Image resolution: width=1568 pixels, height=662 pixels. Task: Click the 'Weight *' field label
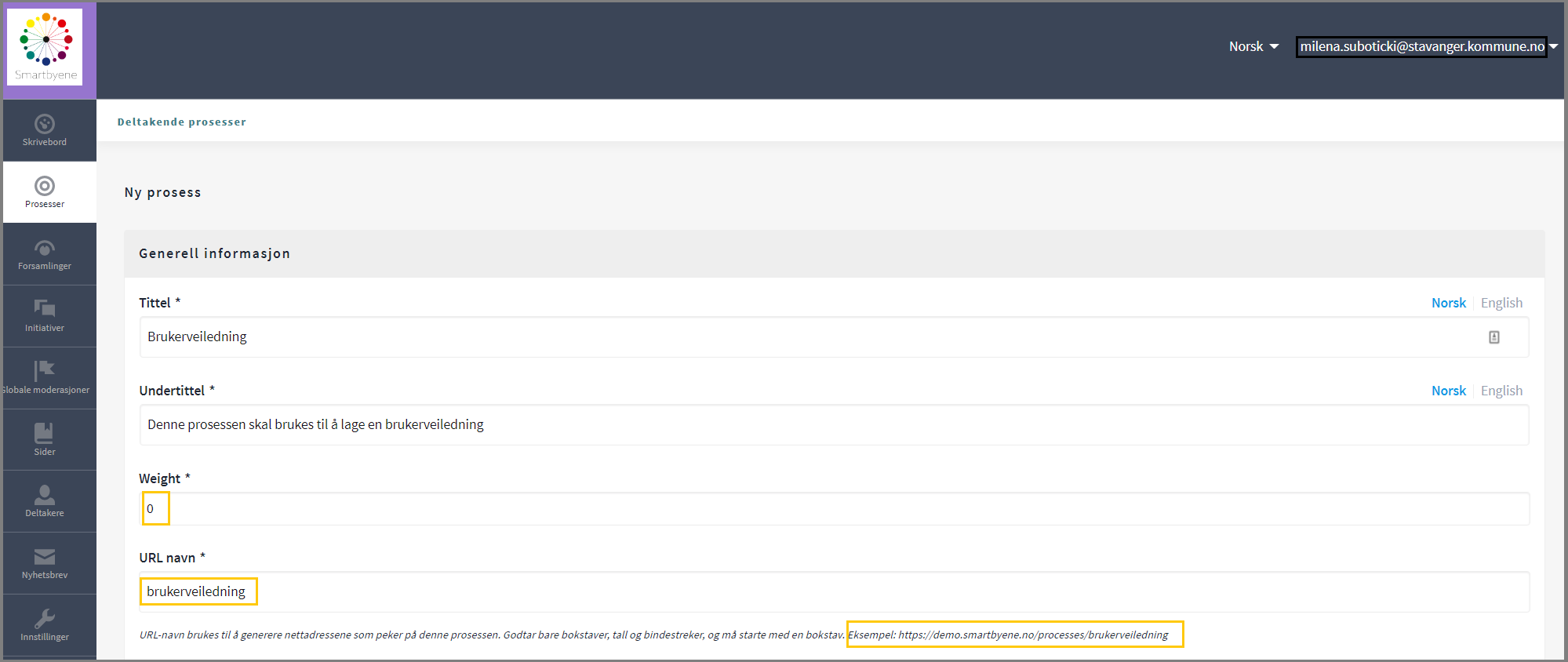[165, 478]
